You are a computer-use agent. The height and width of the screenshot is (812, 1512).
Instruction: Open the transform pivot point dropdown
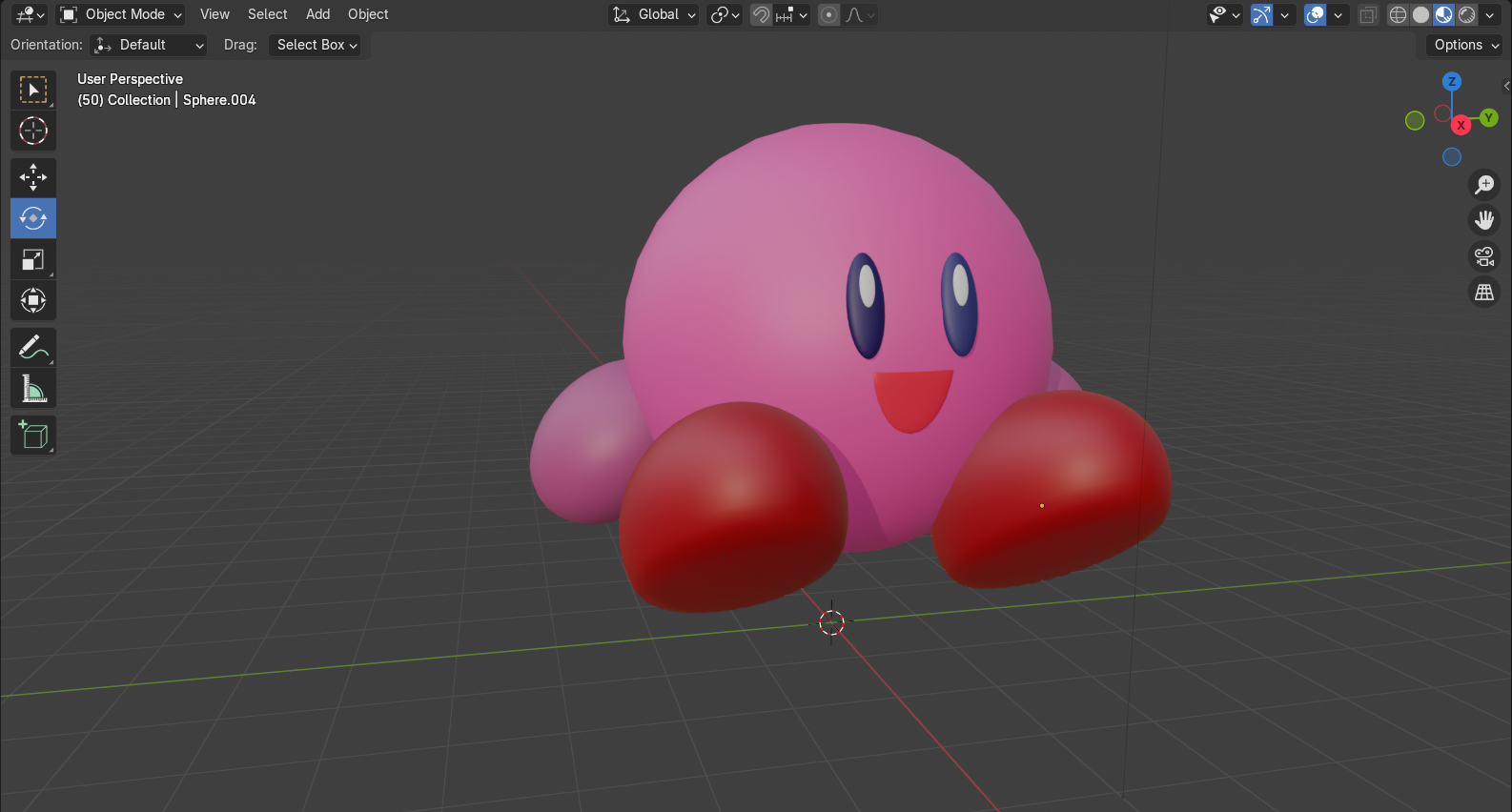pyautogui.click(x=725, y=14)
